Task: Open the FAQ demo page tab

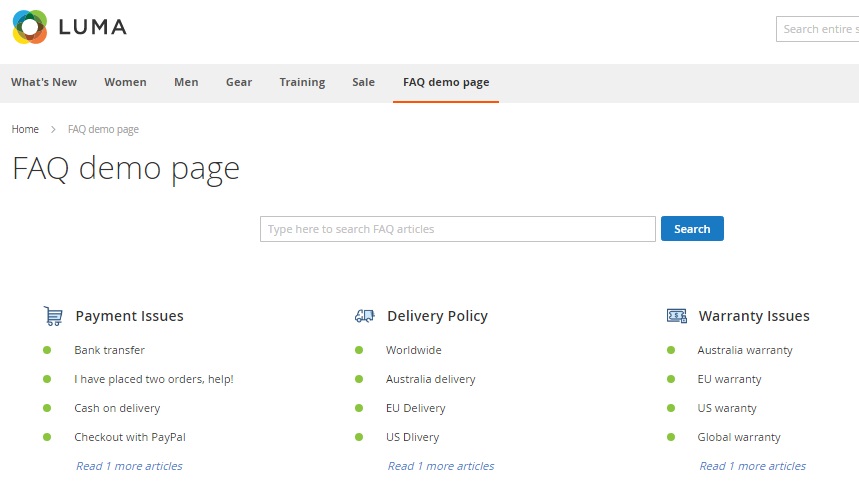Action: coord(446,82)
